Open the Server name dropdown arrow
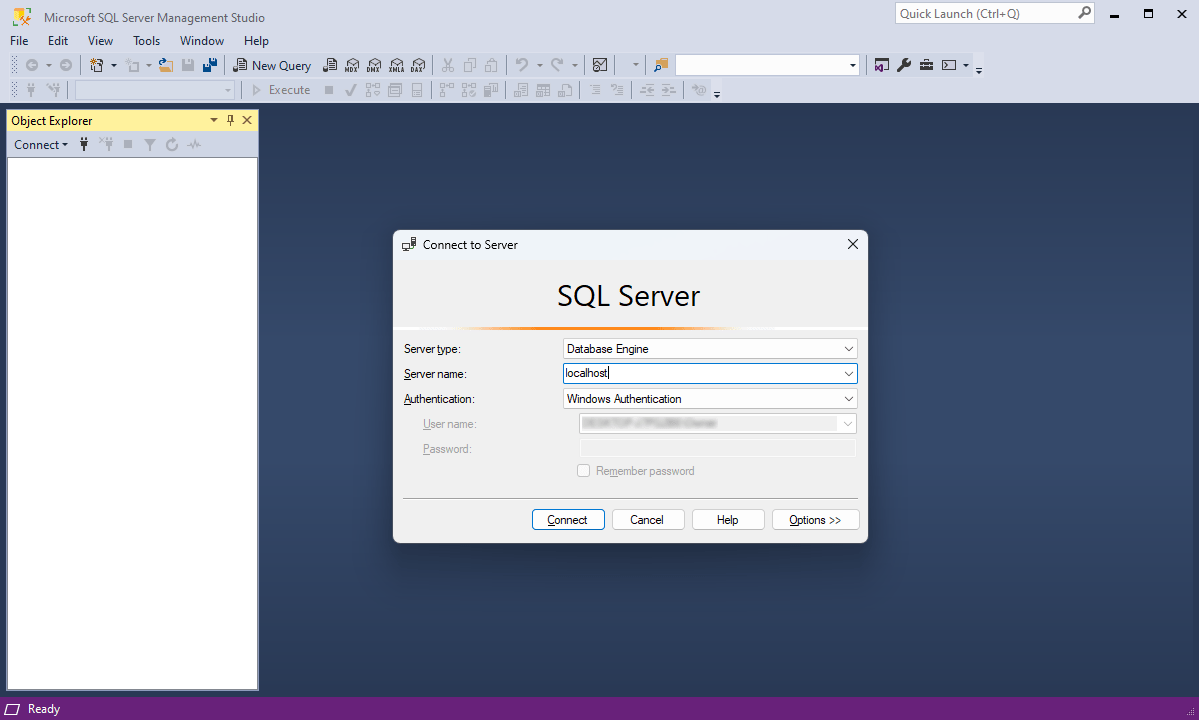Screen dimensions: 1199x720 tap(848, 374)
